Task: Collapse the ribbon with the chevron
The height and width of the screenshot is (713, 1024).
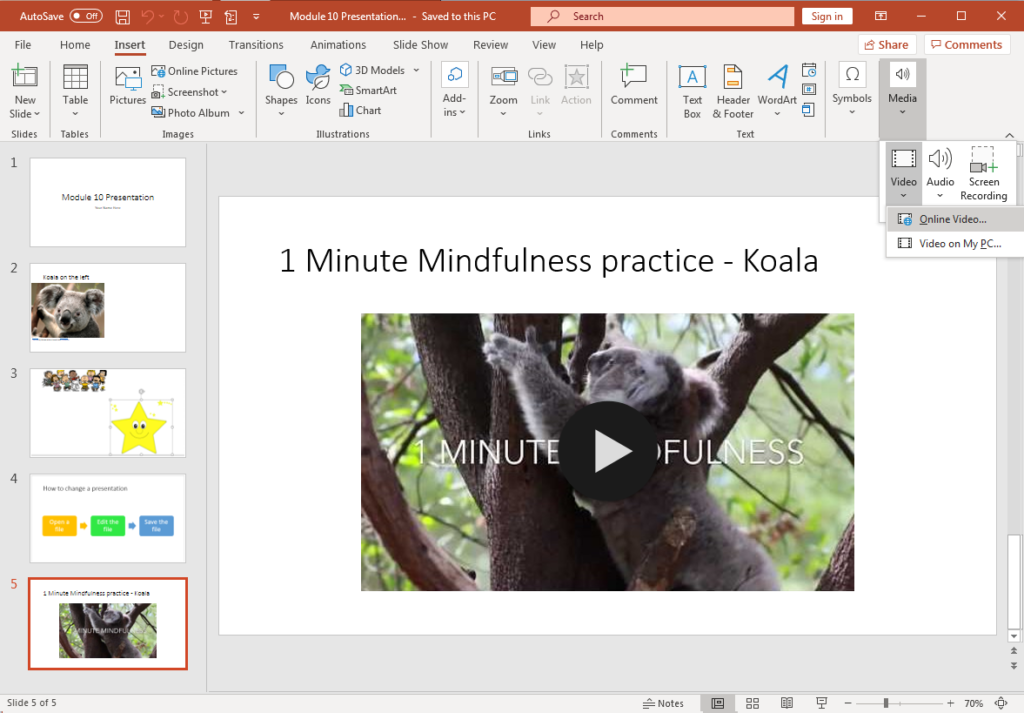Action: click(1009, 135)
